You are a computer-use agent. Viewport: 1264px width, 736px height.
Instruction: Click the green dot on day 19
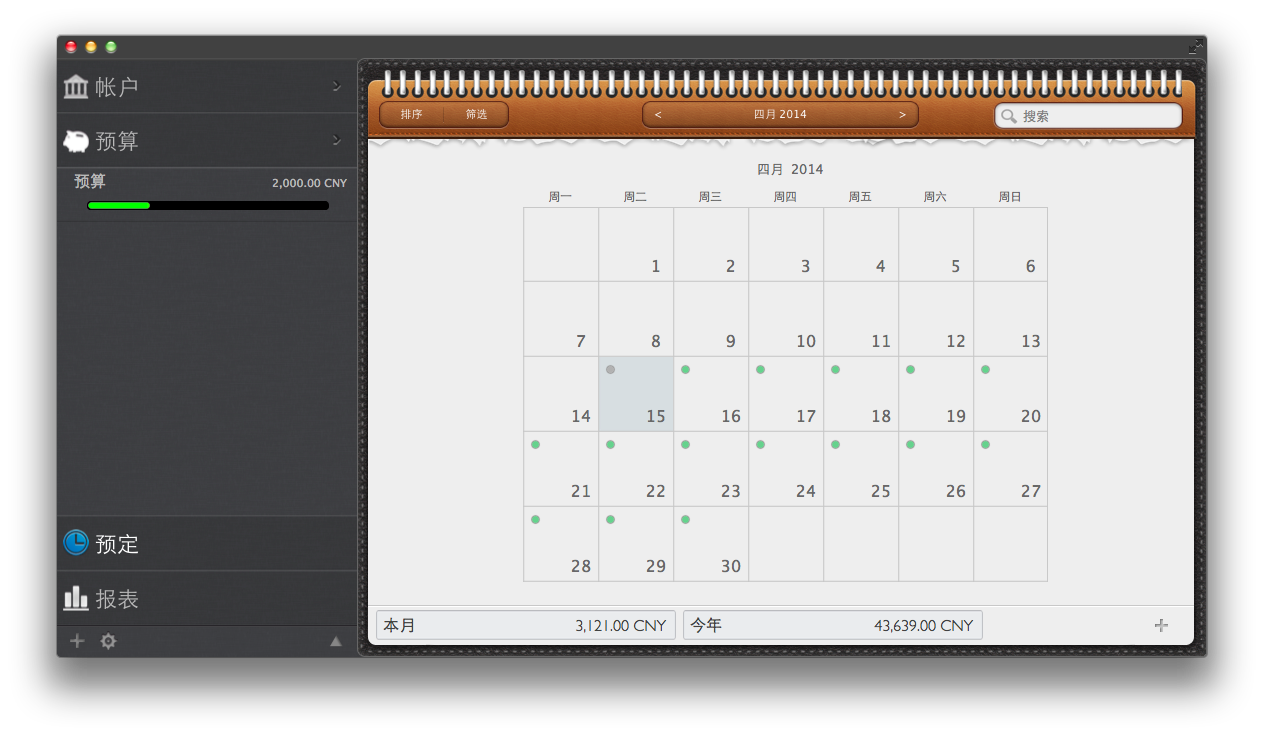910,370
